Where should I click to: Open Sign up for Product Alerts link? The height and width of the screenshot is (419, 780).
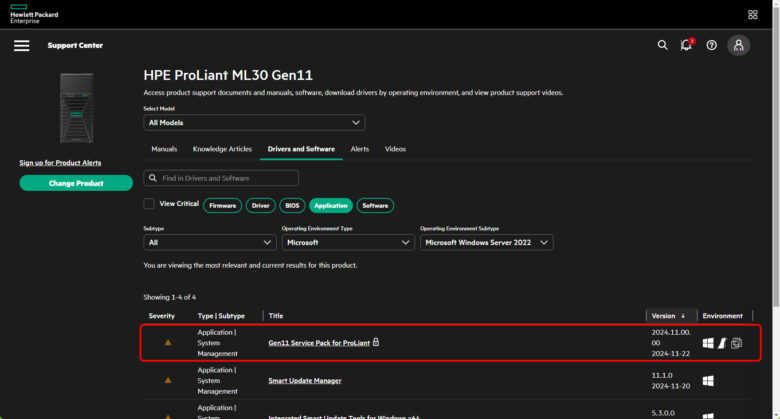(60, 163)
